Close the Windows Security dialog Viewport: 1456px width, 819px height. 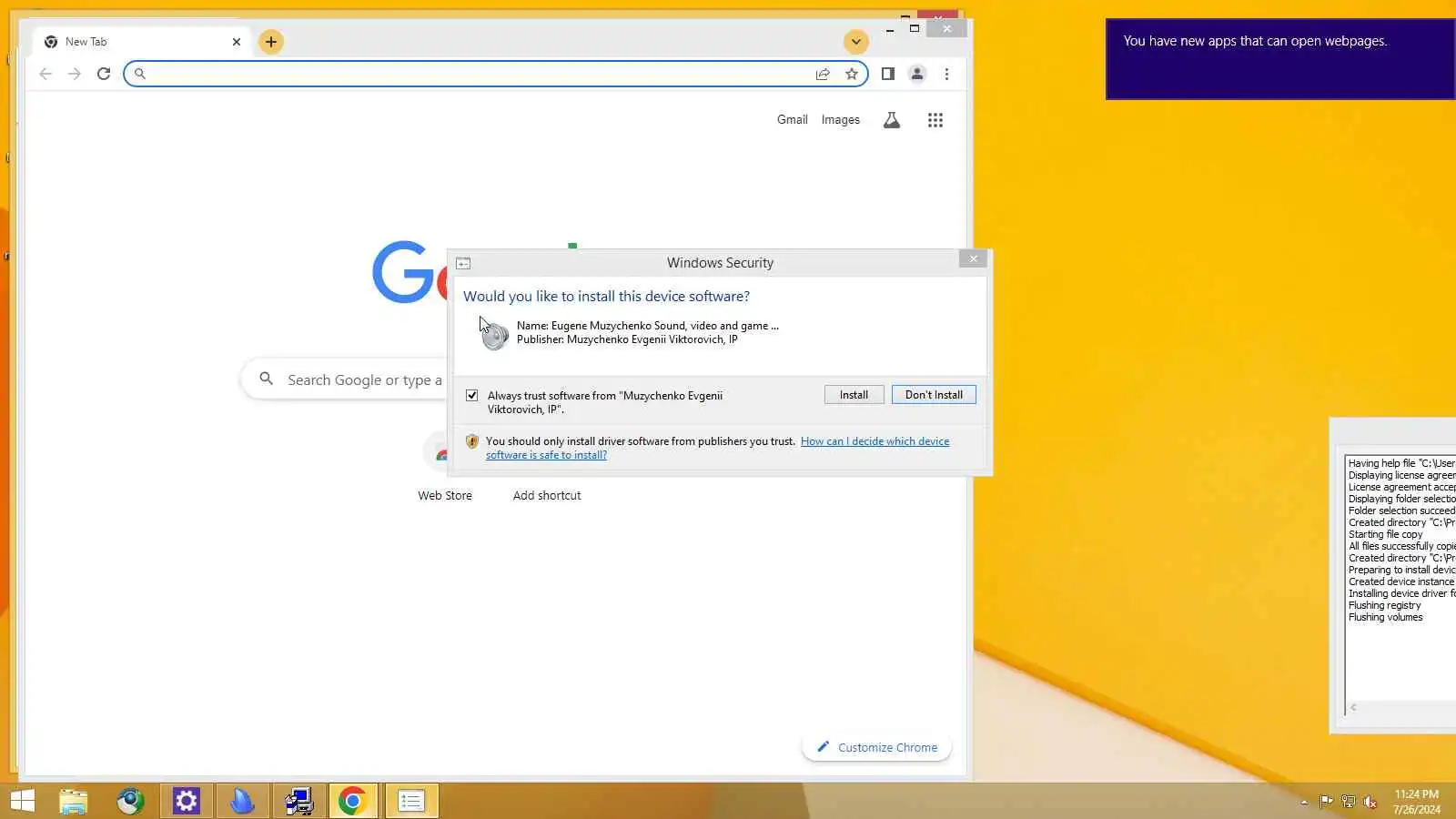pyautogui.click(x=973, y=259)
